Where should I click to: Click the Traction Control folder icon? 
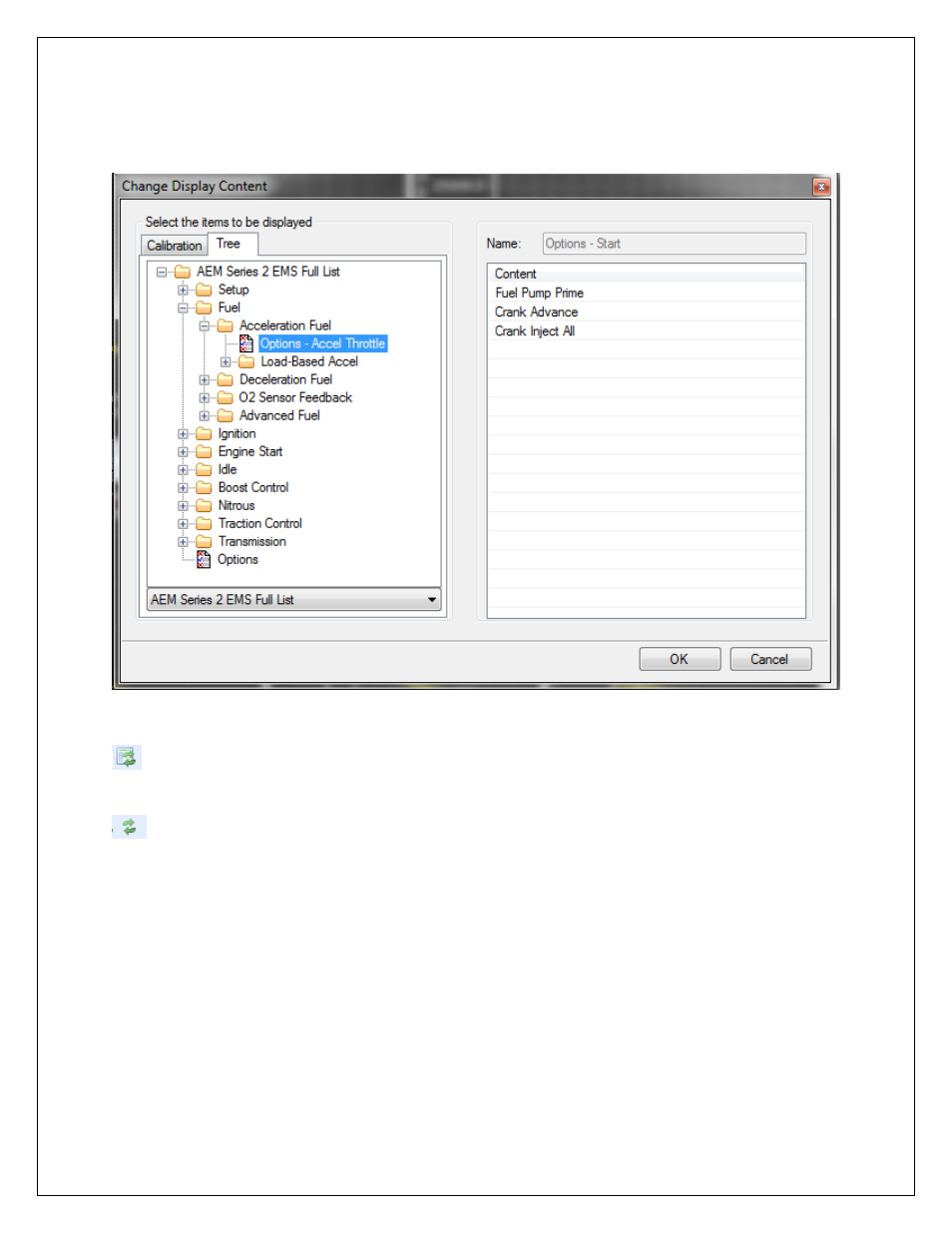(204, 523)
